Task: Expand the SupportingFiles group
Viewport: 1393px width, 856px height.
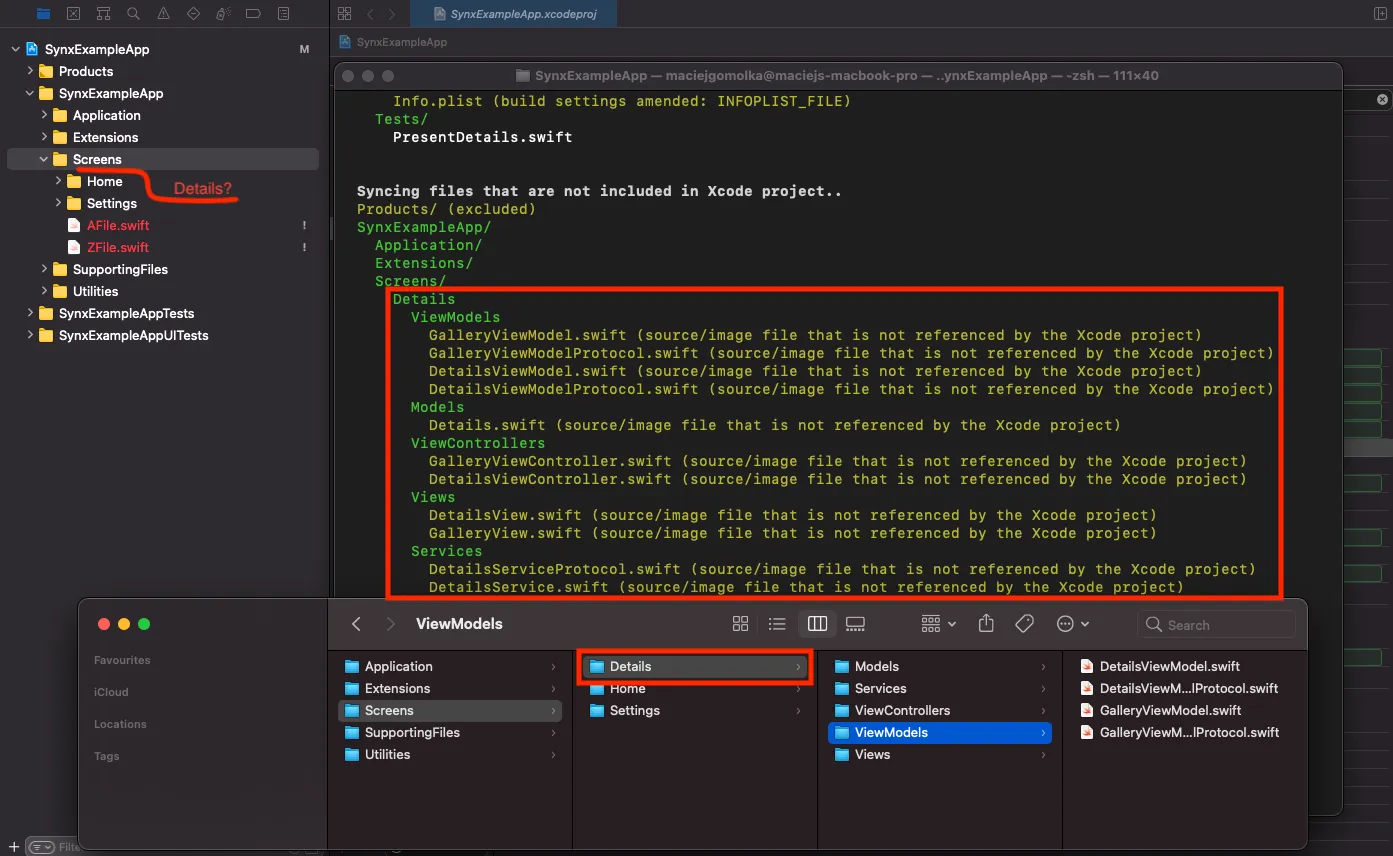Action: [x=44, y=269]
